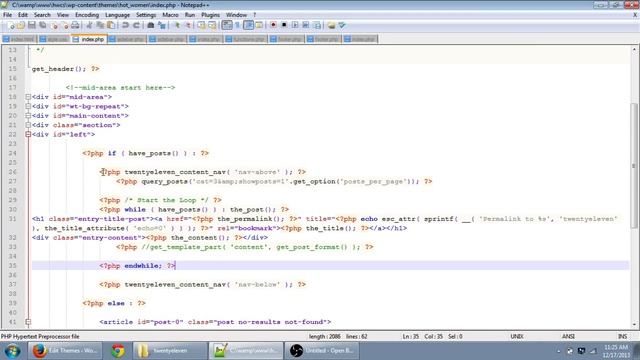Collapse the fold at line 20 main-content div
640x360 pixels.
tap(28, 116)
